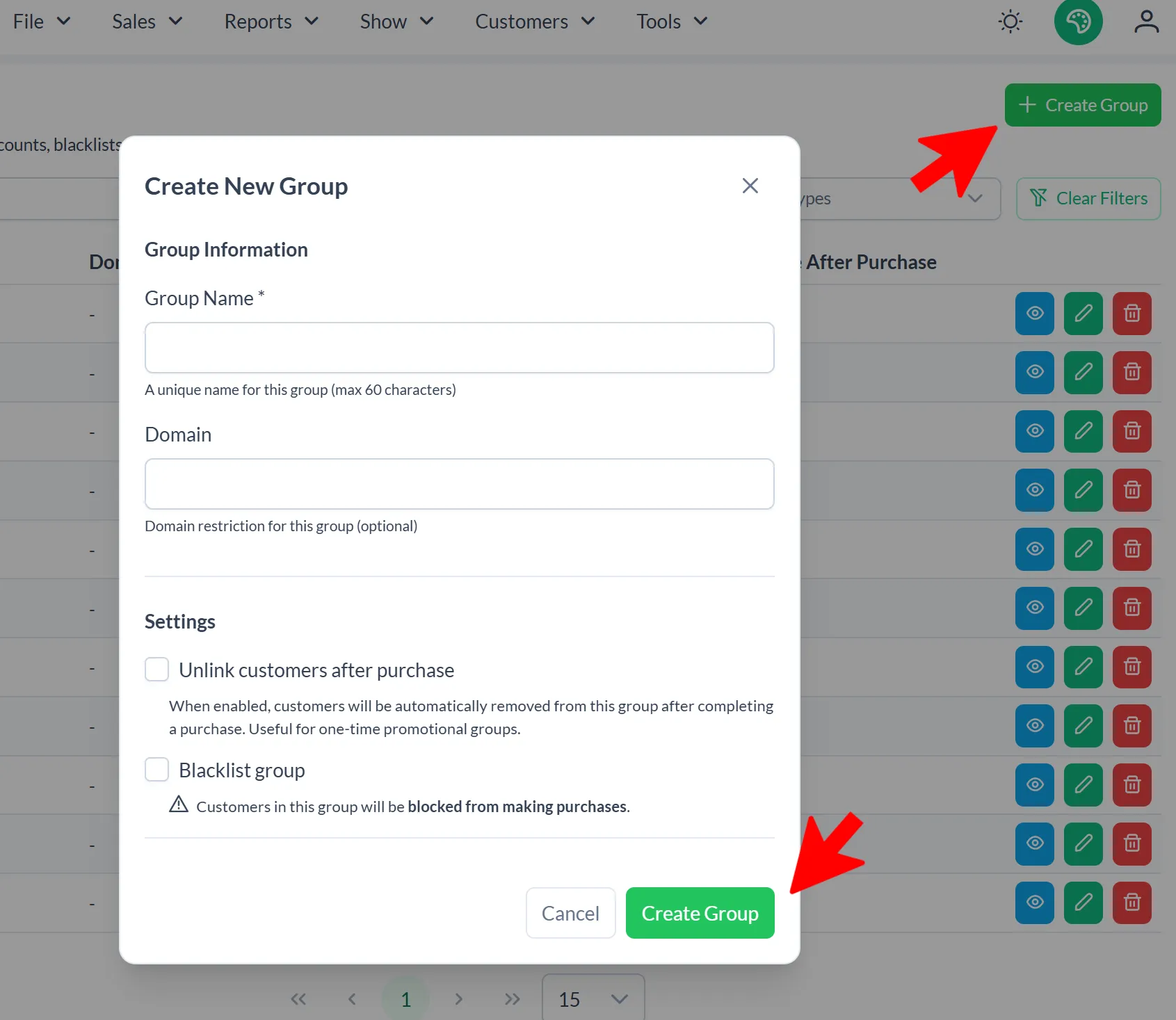The width and height of the screenshot is (1176, 1020).
Task: Close the Create New Group dialog
Action: pos(750,186)
